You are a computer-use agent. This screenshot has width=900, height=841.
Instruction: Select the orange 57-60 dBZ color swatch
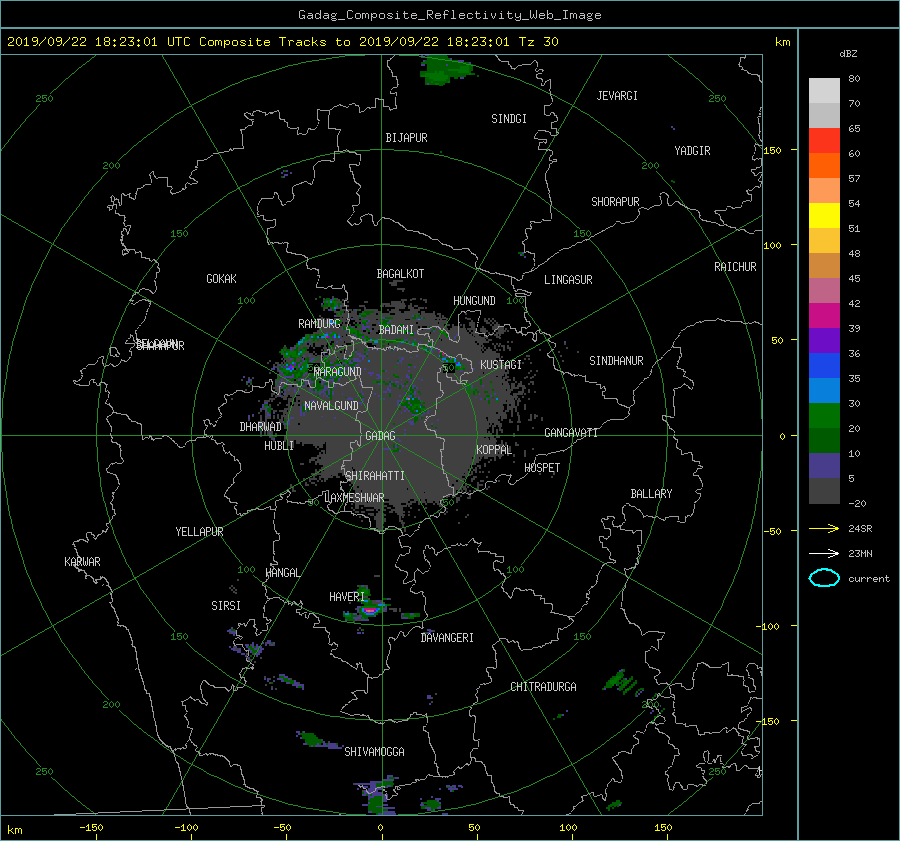coord(824,166)
